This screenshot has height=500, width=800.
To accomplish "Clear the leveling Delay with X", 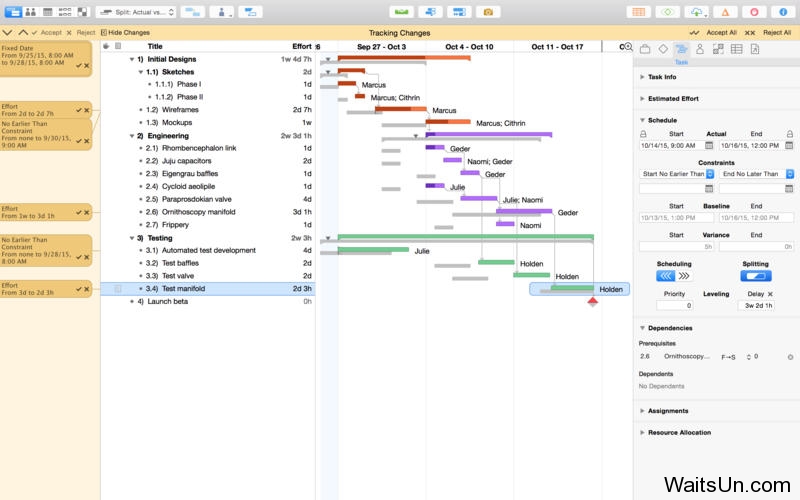I will pyautogui.click(x=770, y=294).
